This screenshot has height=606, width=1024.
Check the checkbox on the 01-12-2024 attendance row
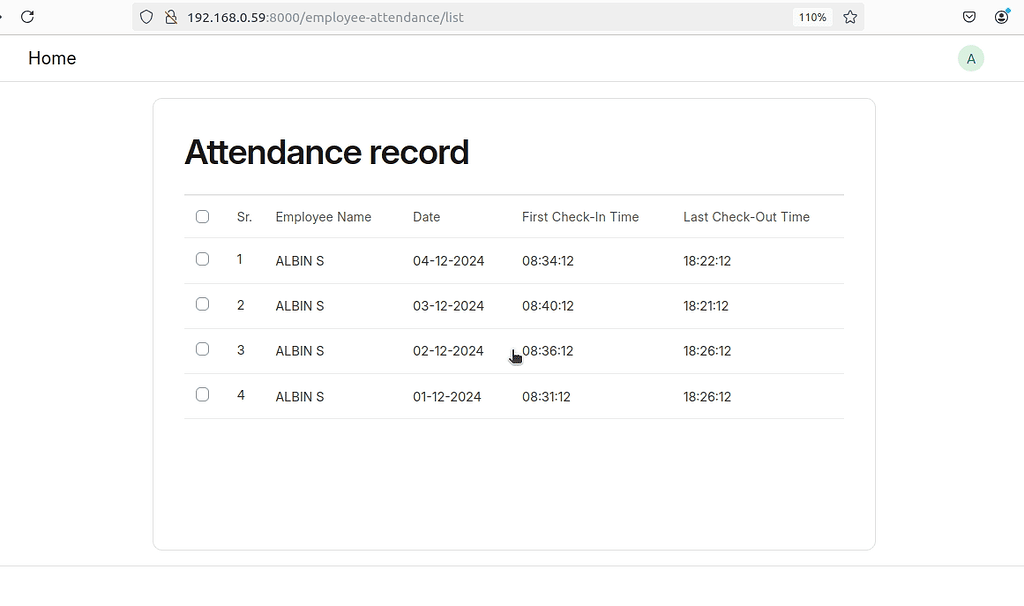click(202, 394)
